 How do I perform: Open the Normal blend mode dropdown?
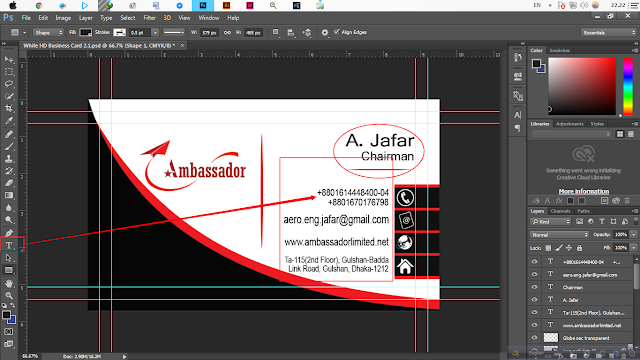[x=559, y=235]
